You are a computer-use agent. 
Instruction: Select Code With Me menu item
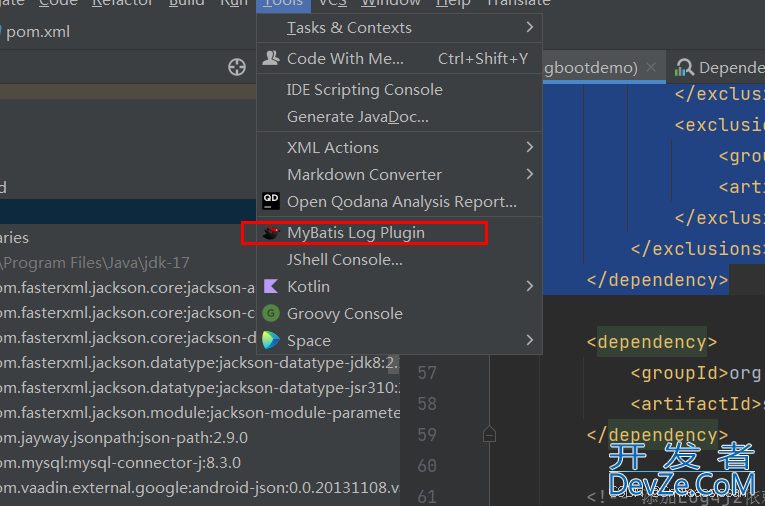[399, 59]
